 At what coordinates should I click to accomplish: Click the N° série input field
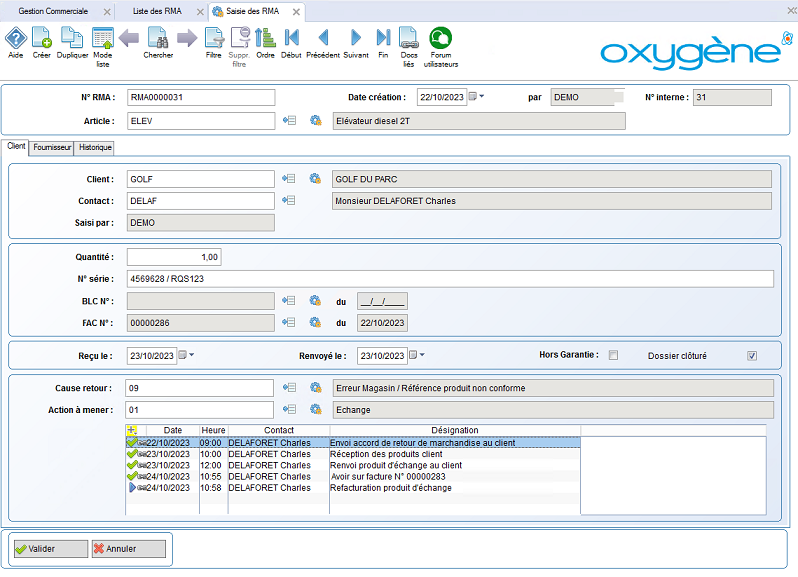pyautogui.click(x=450, y=278)
